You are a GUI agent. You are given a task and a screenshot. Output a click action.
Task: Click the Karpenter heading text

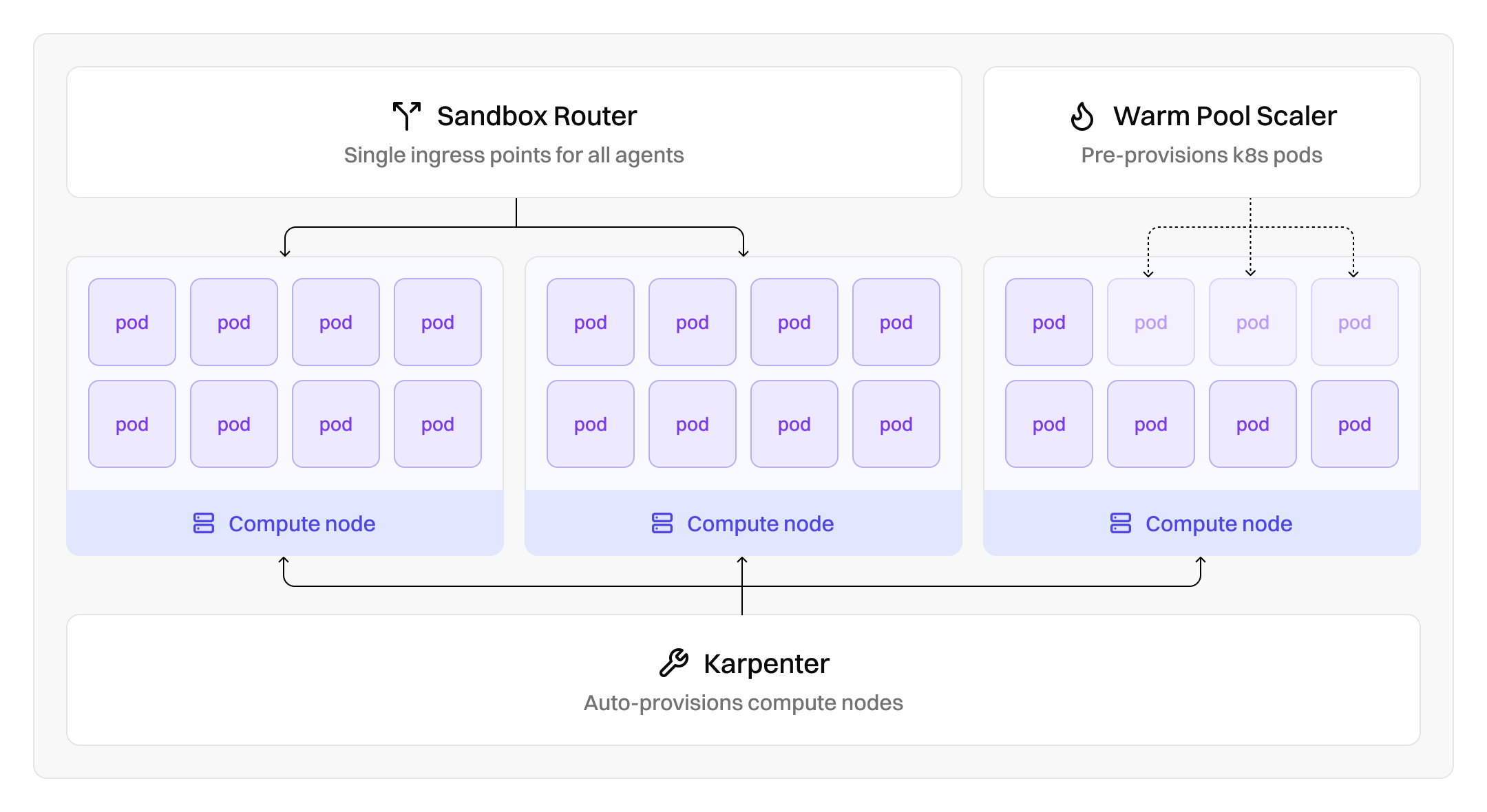766,663
